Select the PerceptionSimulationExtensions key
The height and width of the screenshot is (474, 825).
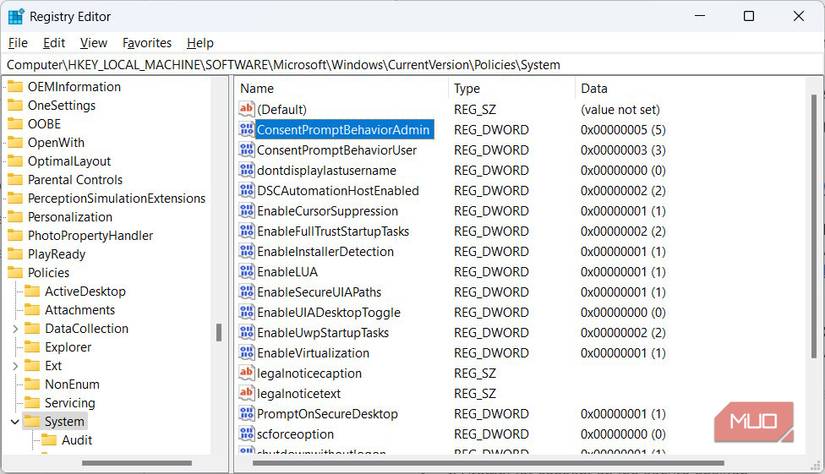(116, 198)
